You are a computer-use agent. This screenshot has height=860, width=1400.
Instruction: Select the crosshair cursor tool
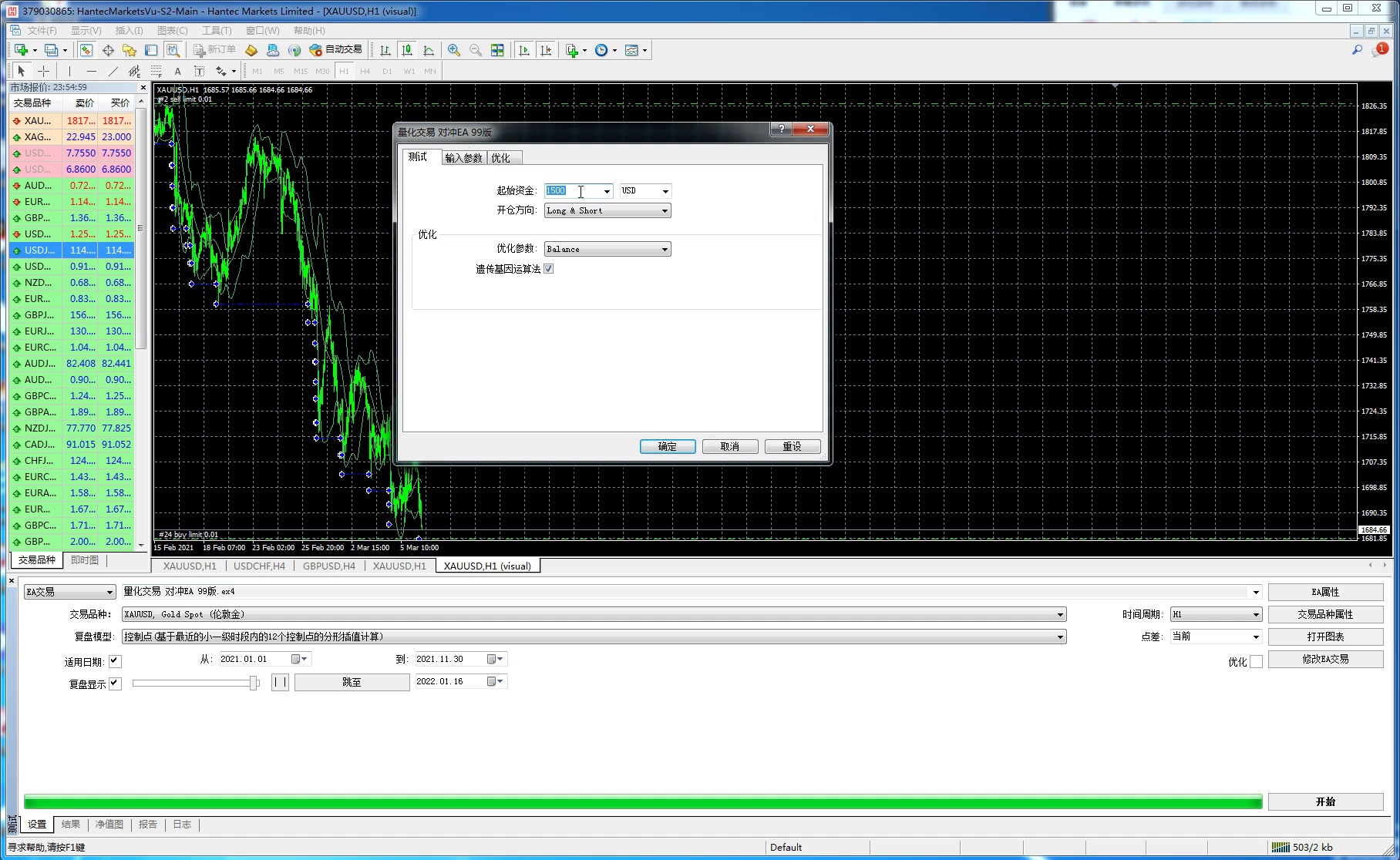pos(43,71)
